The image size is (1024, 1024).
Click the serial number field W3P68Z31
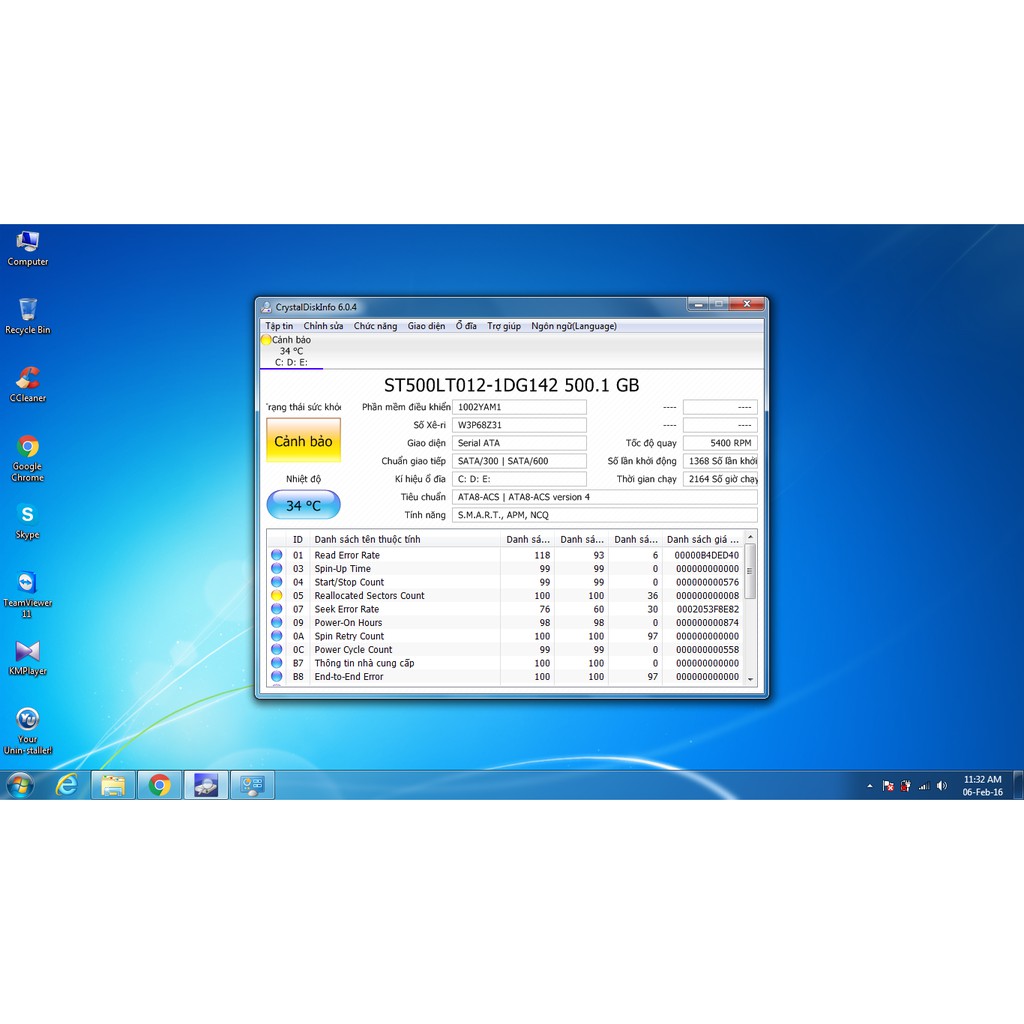coord(519,425)
